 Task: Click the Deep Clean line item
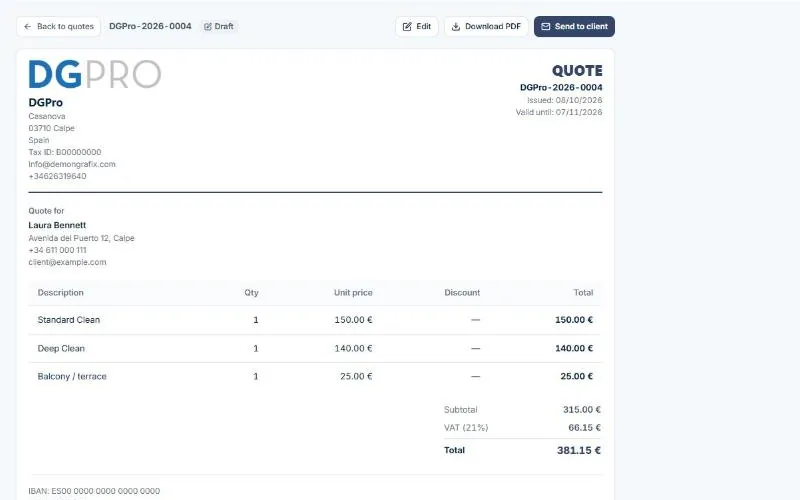coord(61,348)
